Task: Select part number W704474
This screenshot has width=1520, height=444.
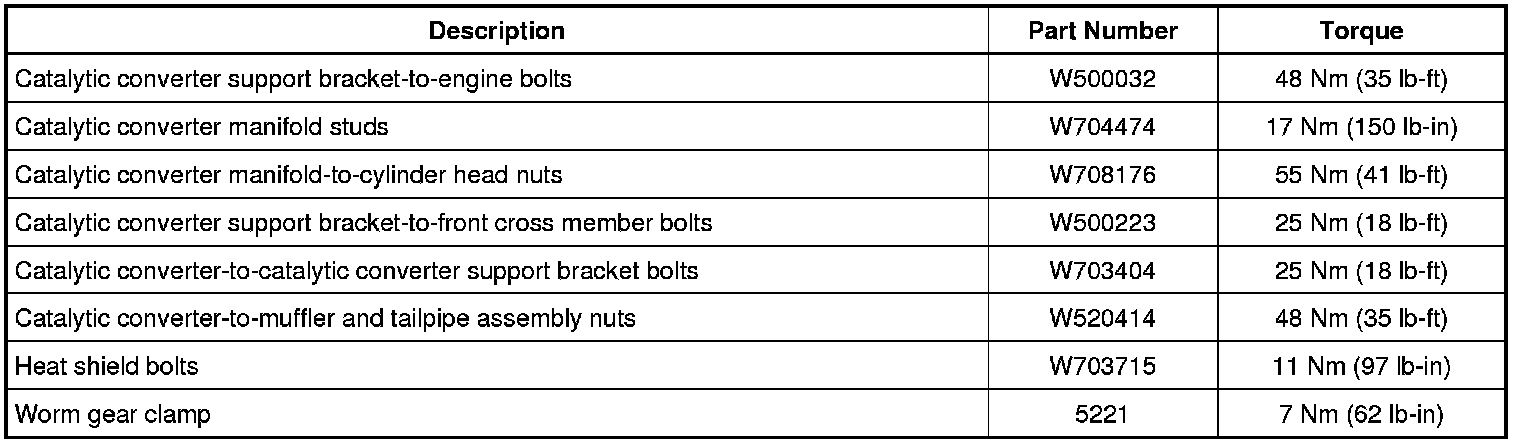Action: point(1102,127)
